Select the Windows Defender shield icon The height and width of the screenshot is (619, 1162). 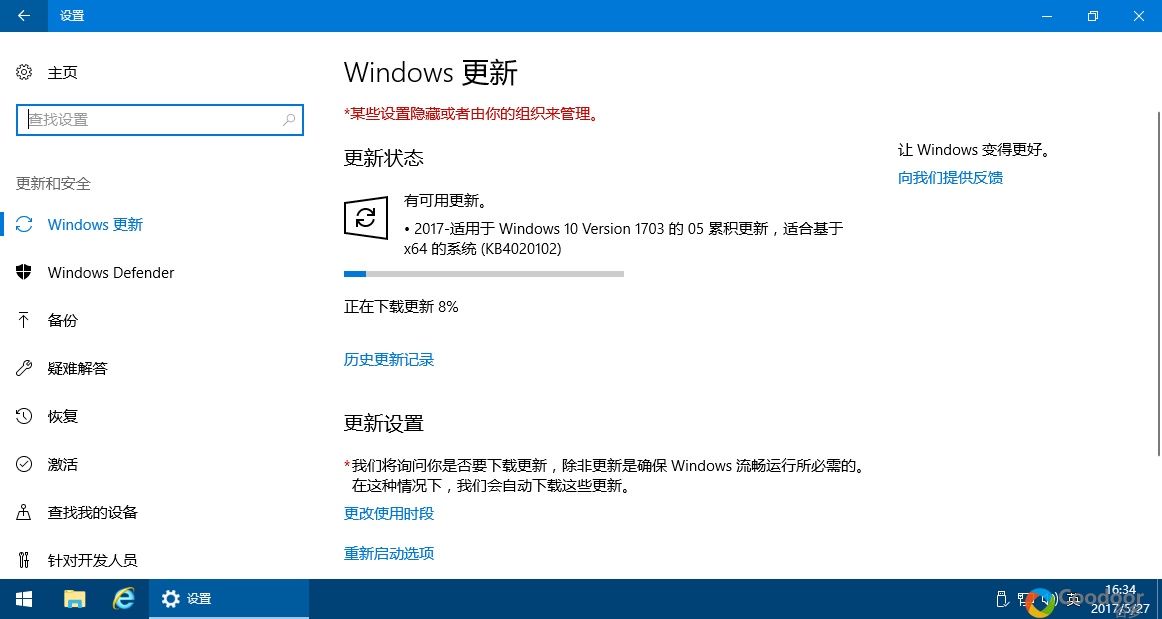pyautogui.click(x=24, y=272)
